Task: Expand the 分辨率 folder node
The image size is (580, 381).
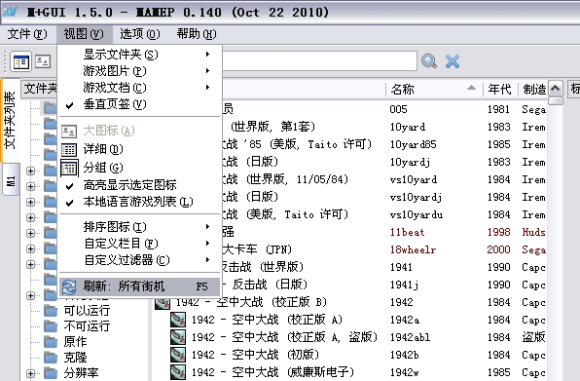Action: [31, 373]
